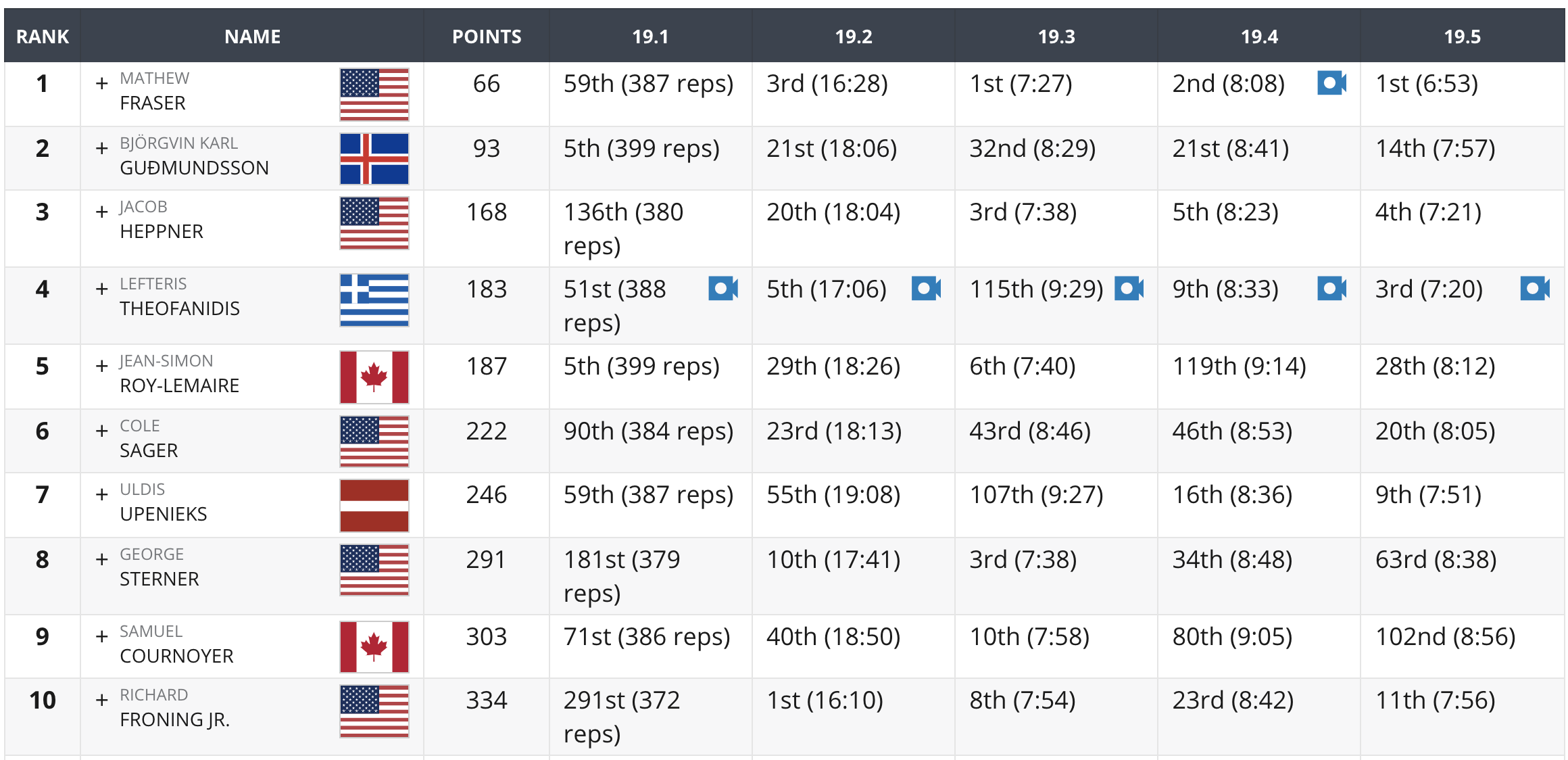Select Samuel Cournoyer's name link

coord(176,644)
